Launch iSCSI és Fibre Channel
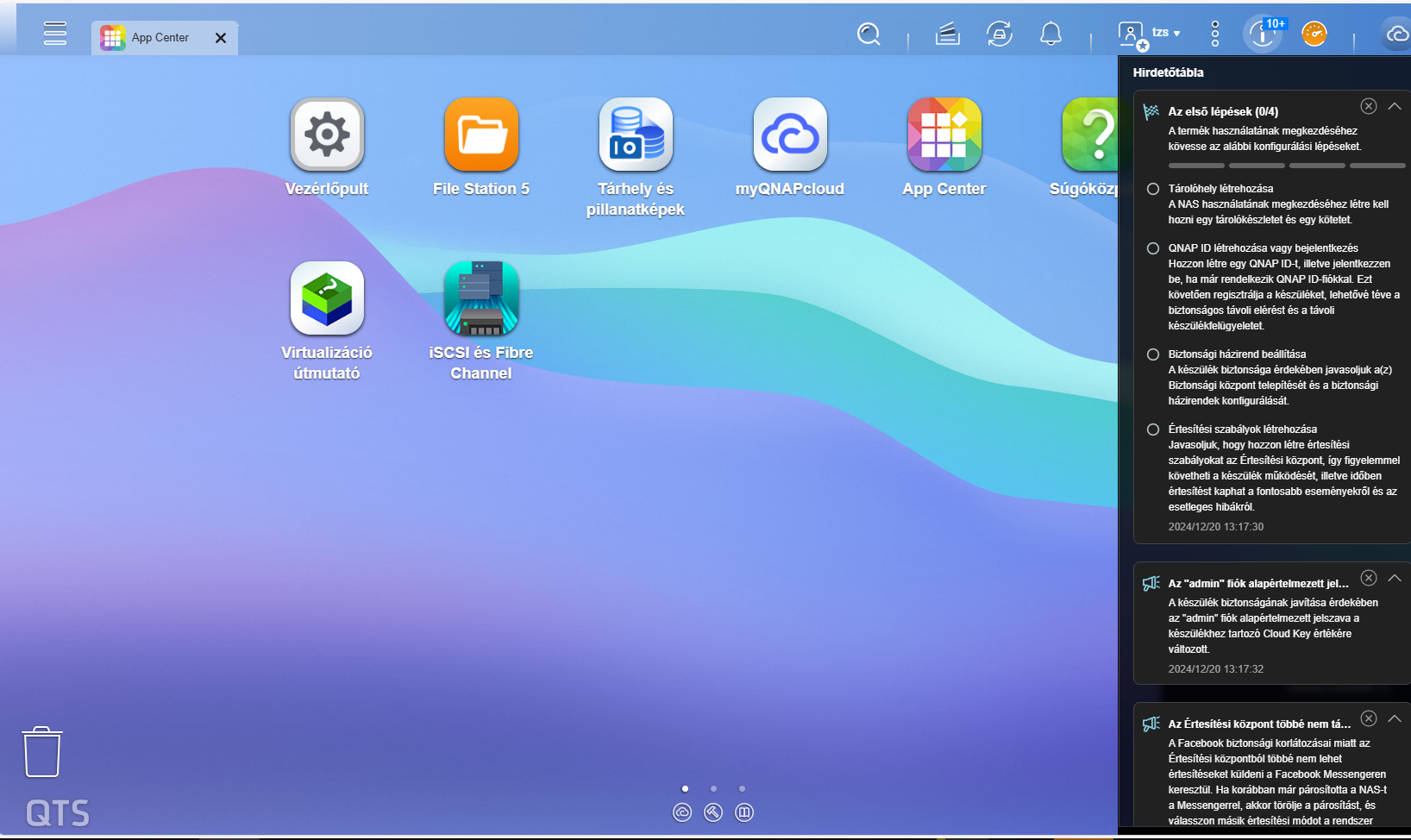This screenshot has width=1411, height=840. 481,298
